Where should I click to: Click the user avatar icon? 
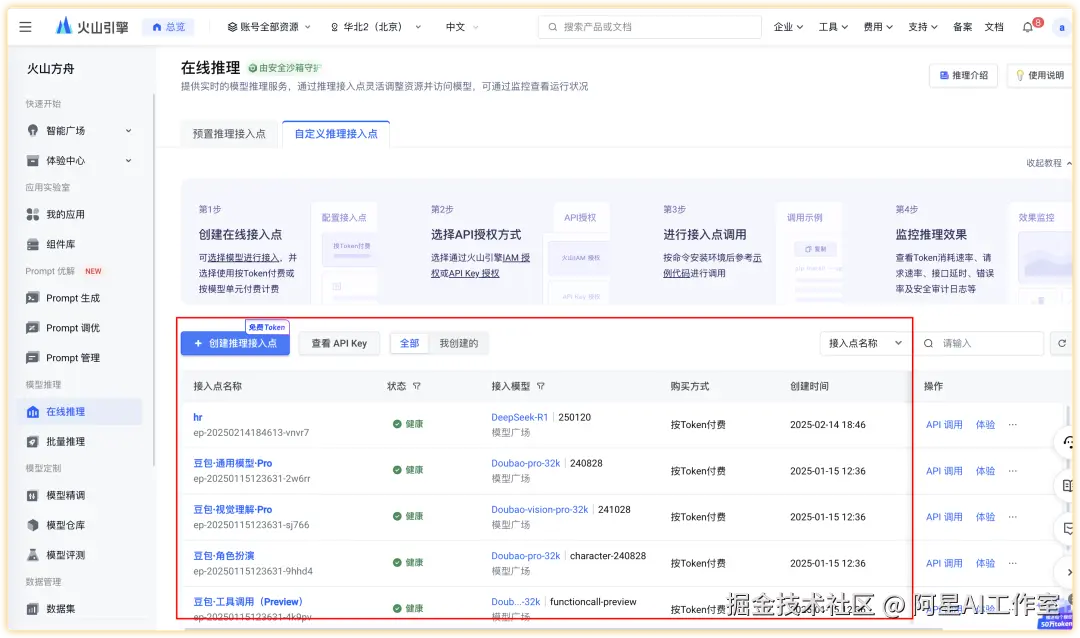(1062, 28)
